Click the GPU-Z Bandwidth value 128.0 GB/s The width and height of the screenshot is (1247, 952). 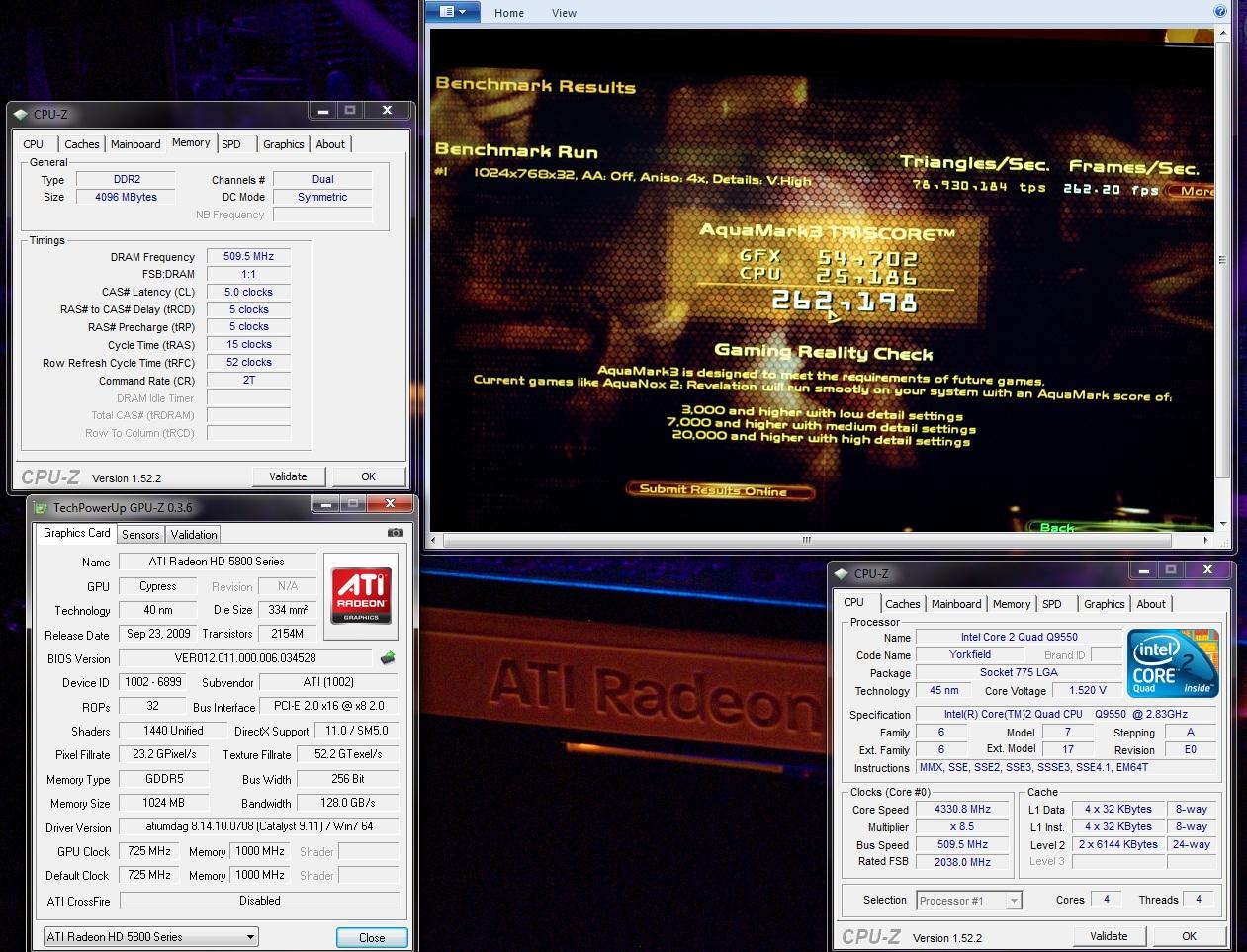pyautogui.click(x=348, y=803)
